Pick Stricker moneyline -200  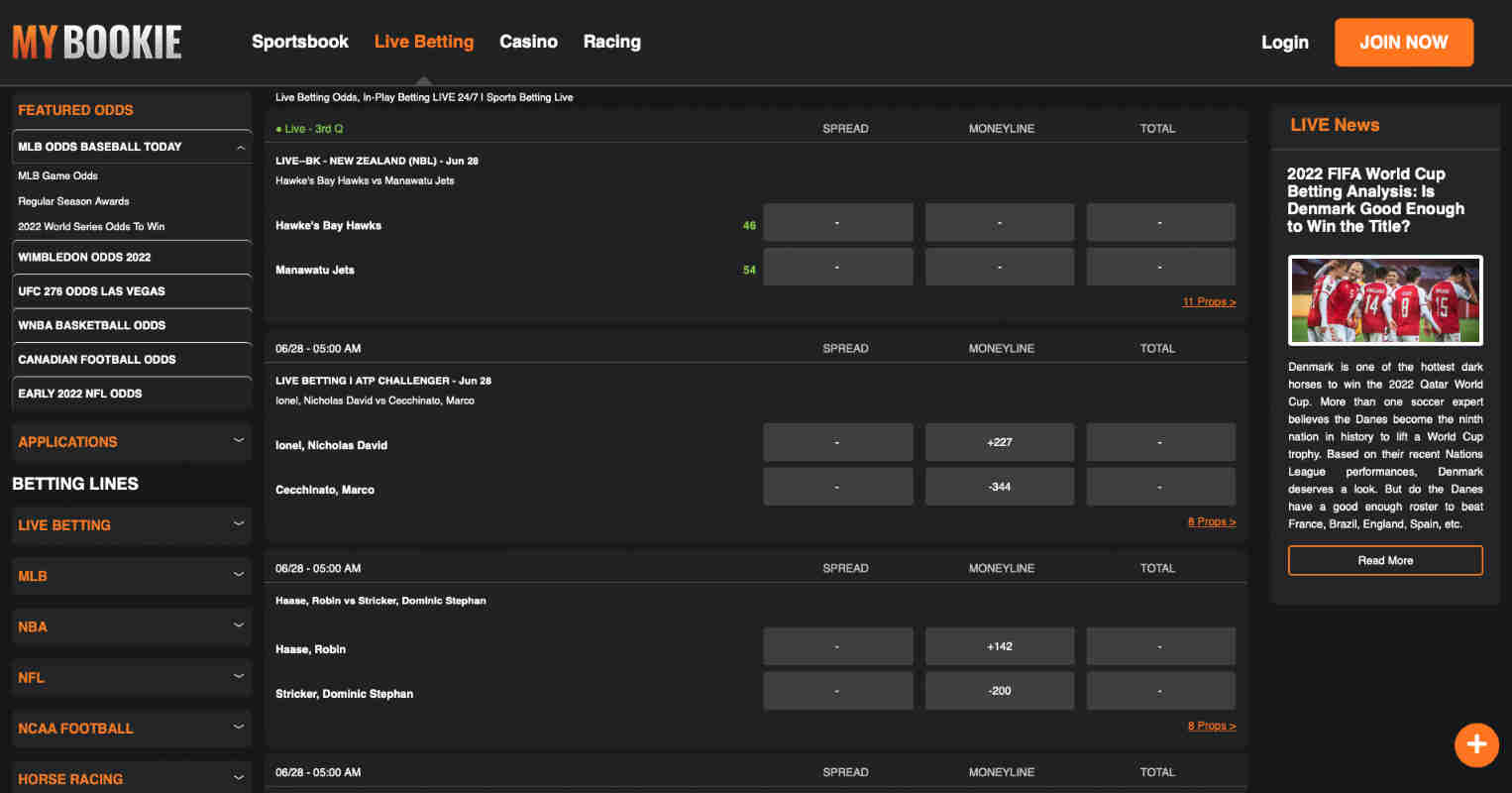[x=1000, y=691]
